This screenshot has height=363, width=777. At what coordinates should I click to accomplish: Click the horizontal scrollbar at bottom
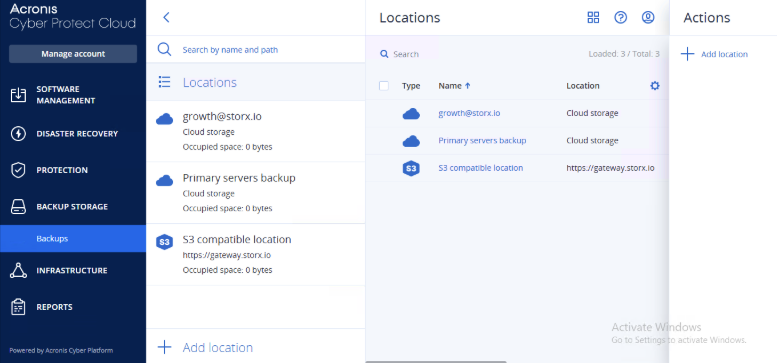pyautogui.click(x=436, y=362)
